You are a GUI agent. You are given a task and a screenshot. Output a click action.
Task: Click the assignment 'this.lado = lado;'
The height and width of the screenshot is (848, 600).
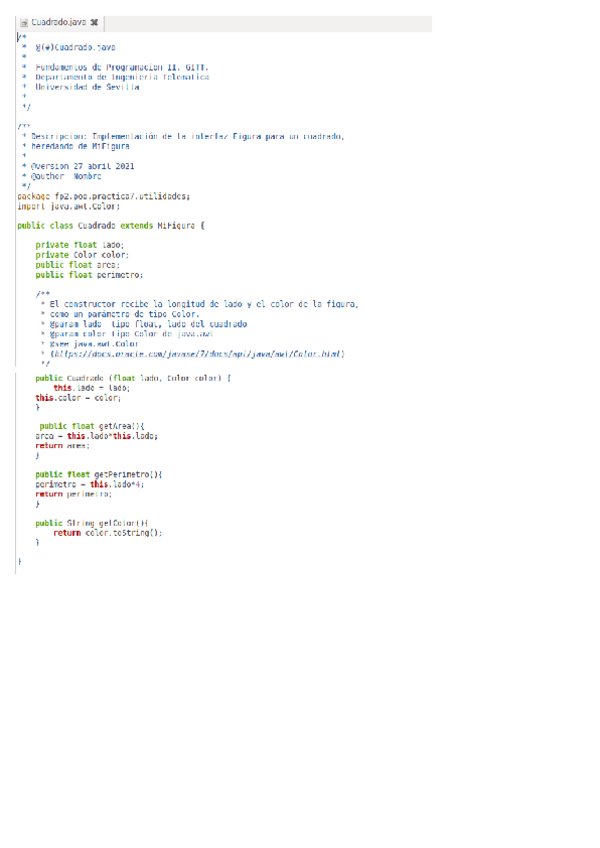pos(91,388)
